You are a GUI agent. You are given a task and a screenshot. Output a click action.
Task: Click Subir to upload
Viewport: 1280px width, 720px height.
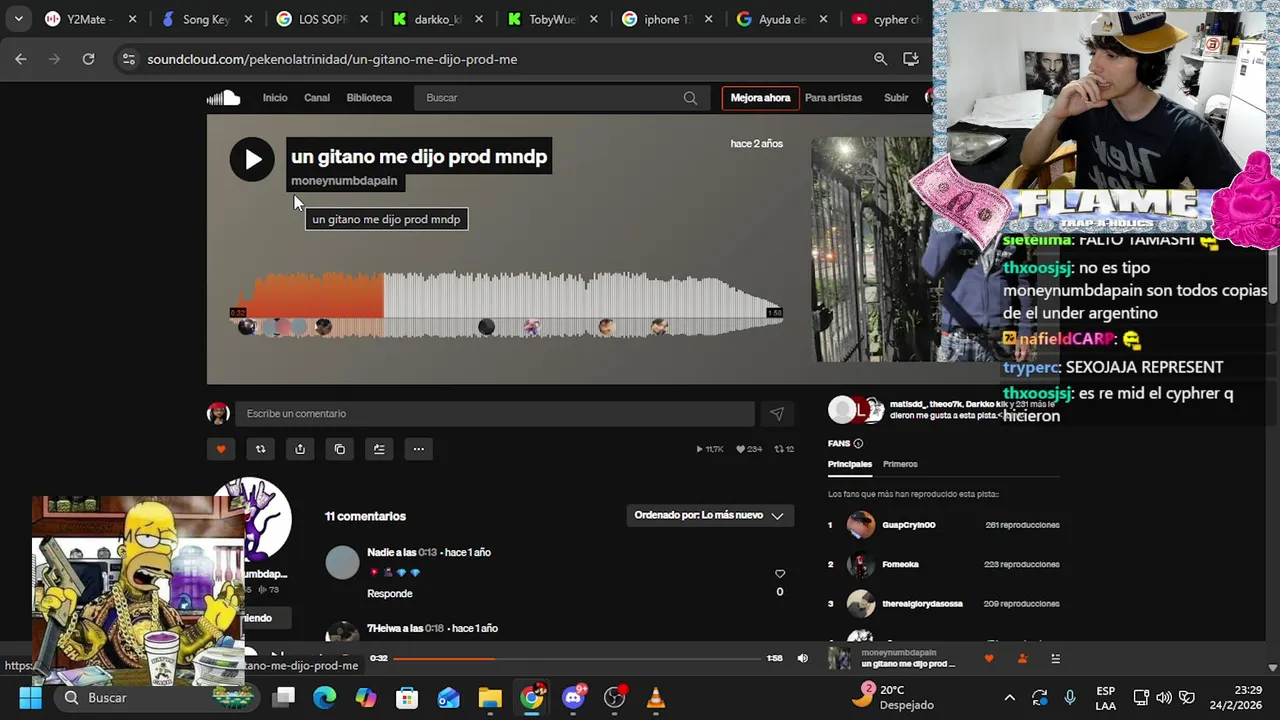[x=896, y=98]
